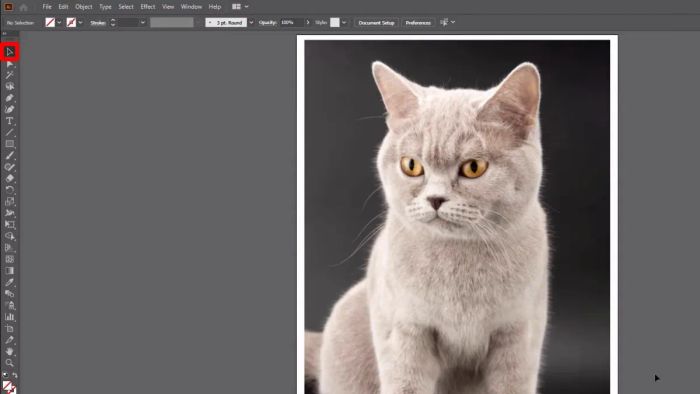Pick the Column Graph tool
This screenshot has height=394, width=700.
[x=9, y=317]
